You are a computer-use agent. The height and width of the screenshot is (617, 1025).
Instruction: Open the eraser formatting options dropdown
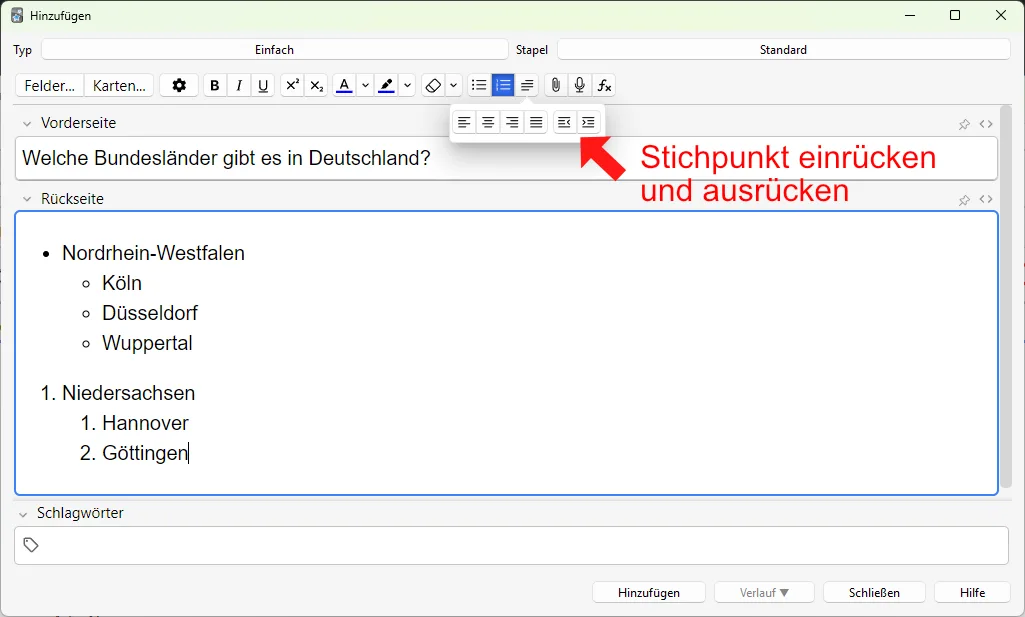coord(454,86)
